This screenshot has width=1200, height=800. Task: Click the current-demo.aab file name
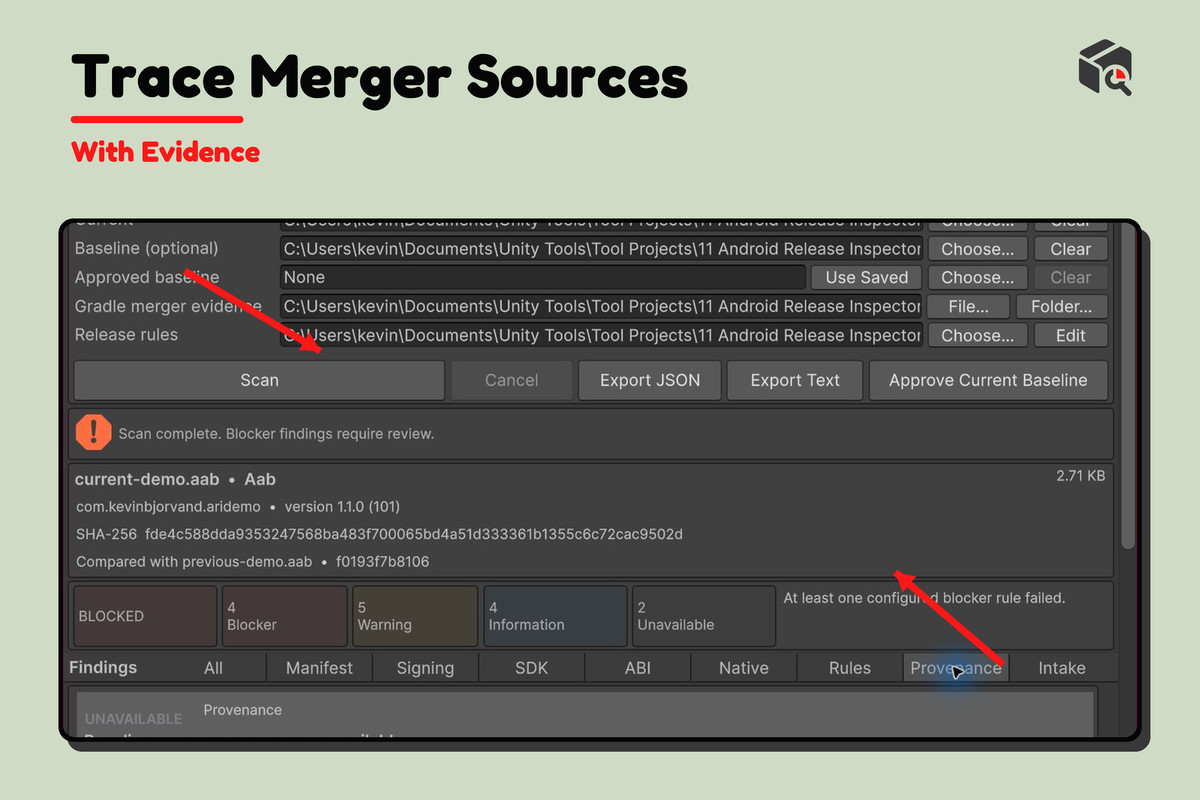(147, 479)
